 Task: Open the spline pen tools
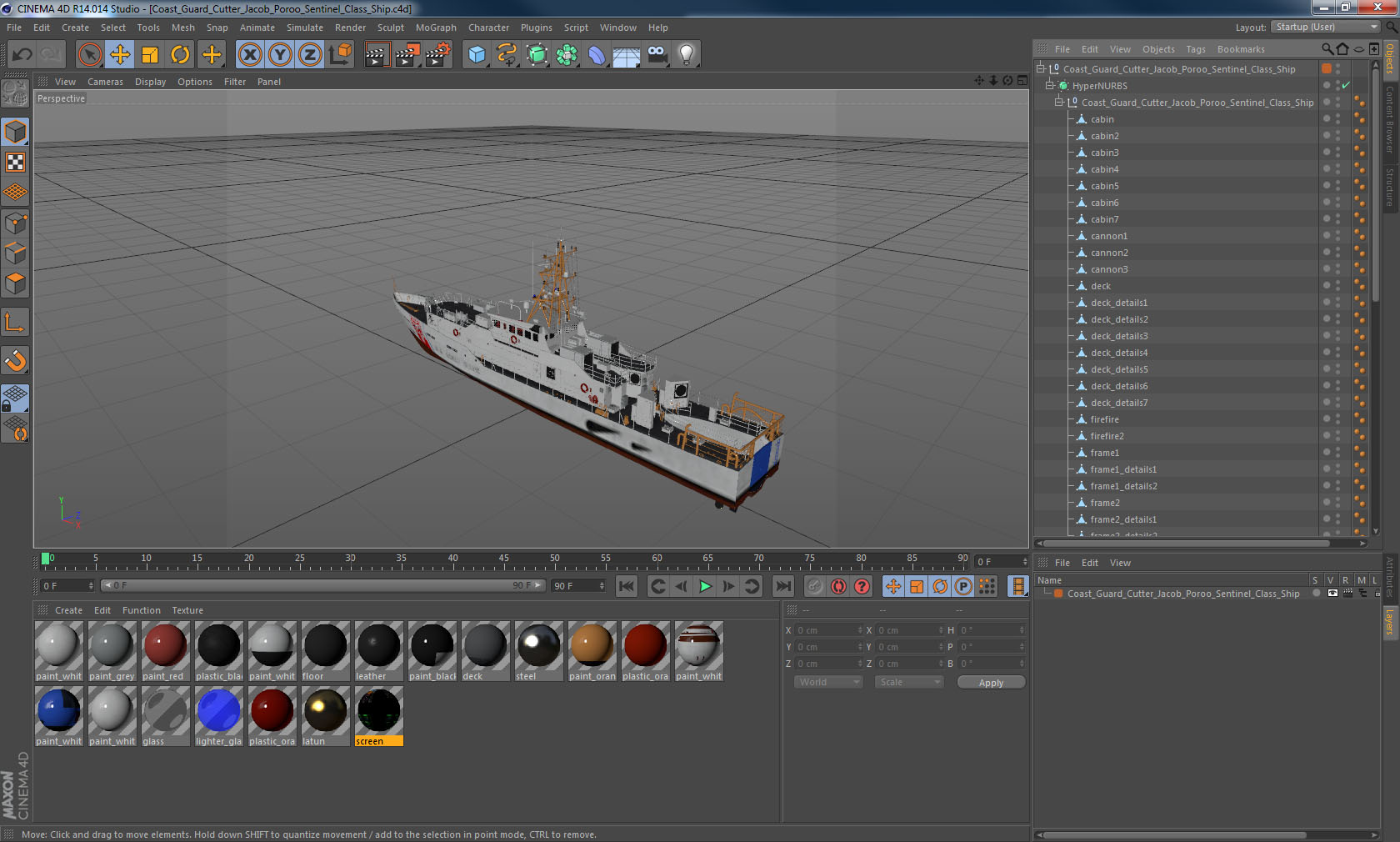point(507,55)
